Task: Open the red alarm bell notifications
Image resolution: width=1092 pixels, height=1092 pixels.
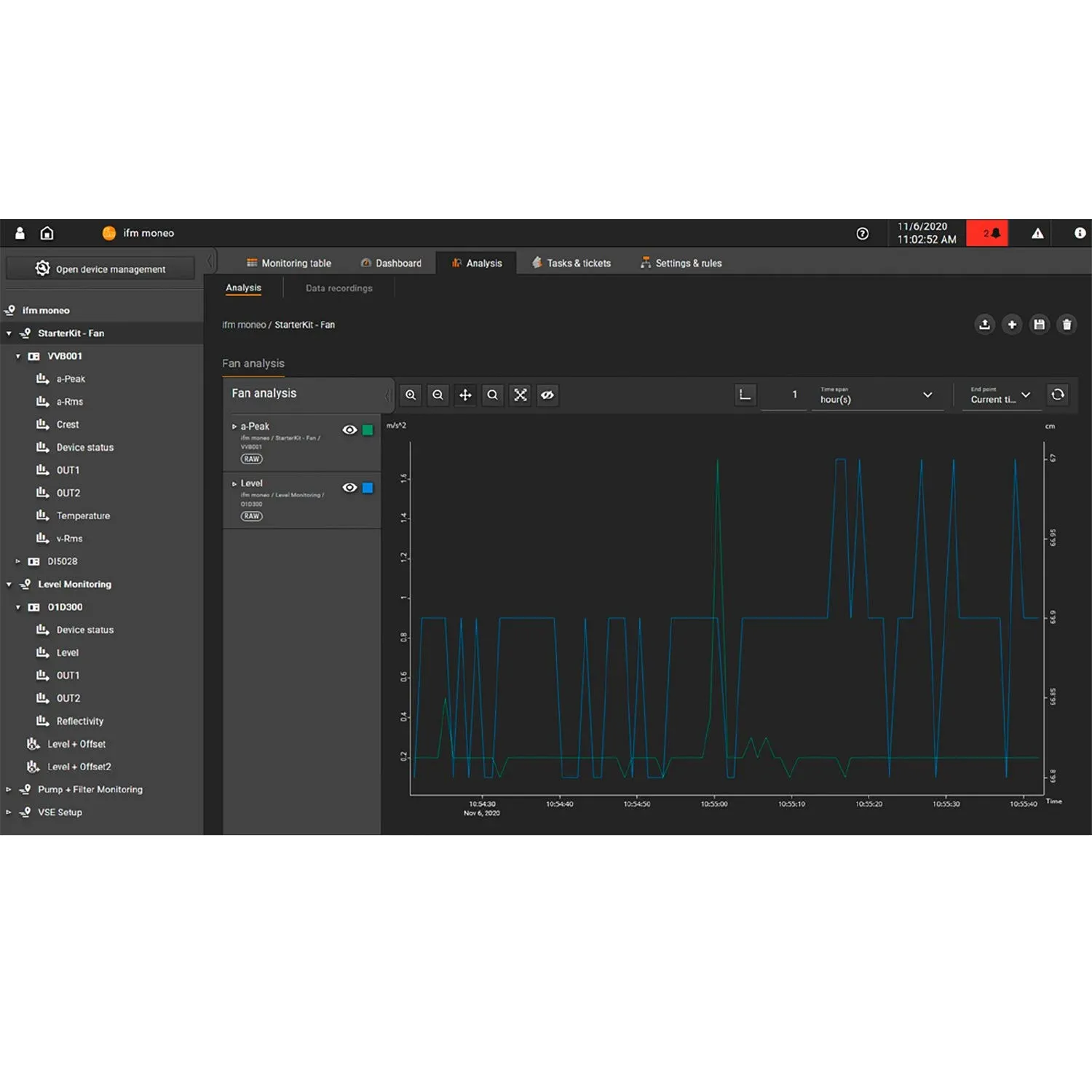Action: pyautogui.click(x=987, y=233)
